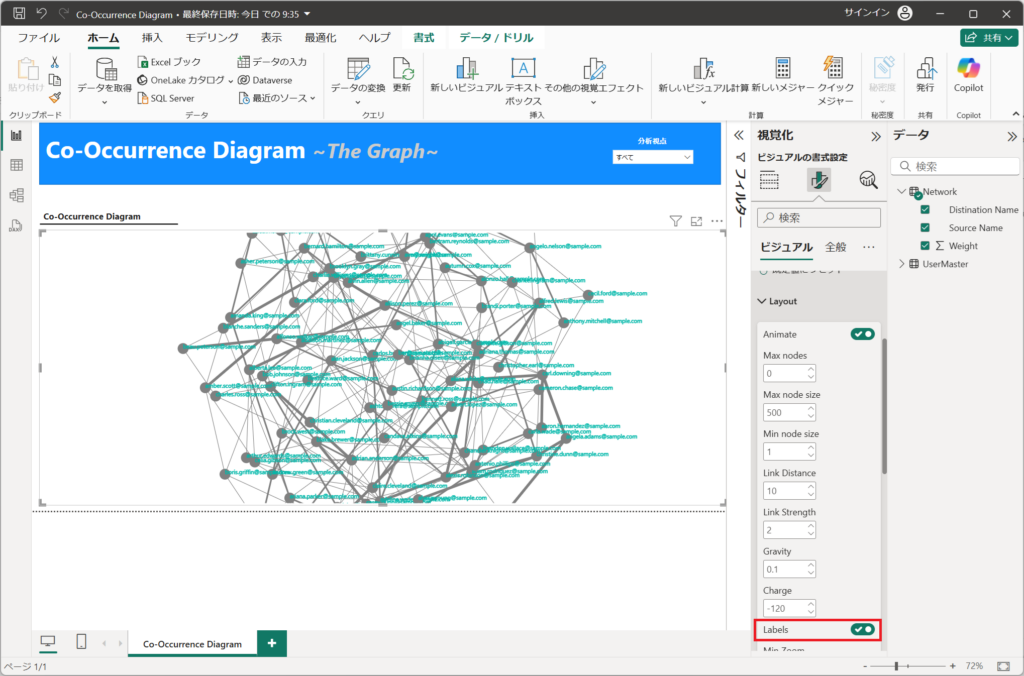Open the analytics magnifier pane icon
Viewport: 1024px width, 676px height.
(868, 180)
